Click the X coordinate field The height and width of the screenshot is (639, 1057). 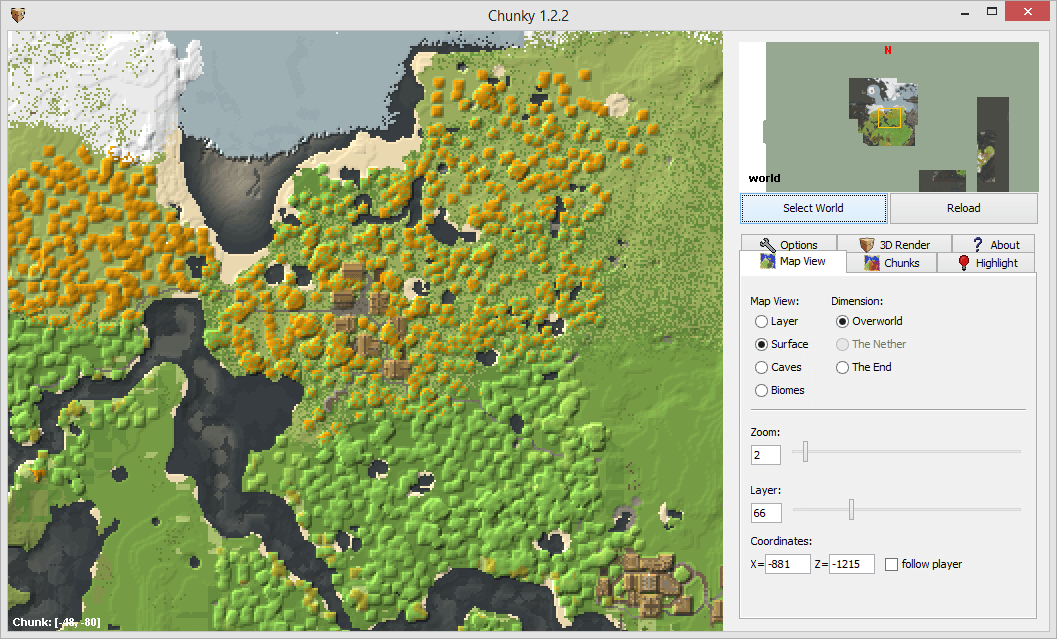[x=787, y=564]
